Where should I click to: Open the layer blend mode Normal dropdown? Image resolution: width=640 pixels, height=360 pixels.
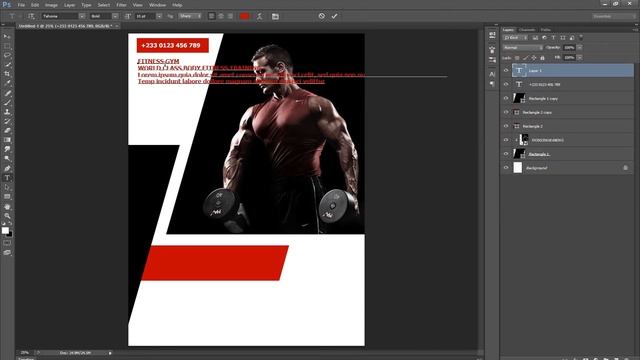point(523,48)
